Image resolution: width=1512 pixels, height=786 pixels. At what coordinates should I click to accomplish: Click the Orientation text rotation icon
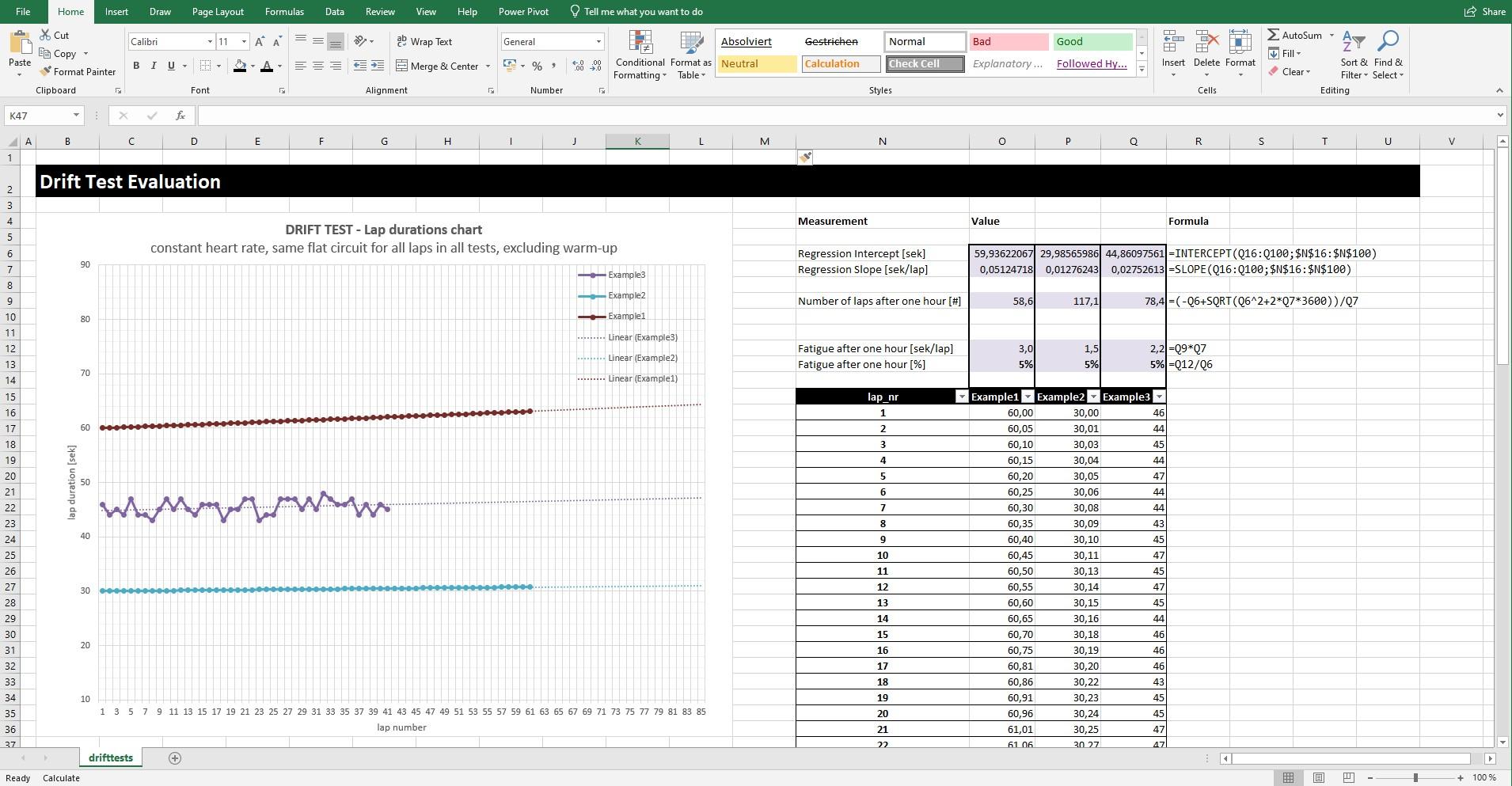tap(360, 41)
